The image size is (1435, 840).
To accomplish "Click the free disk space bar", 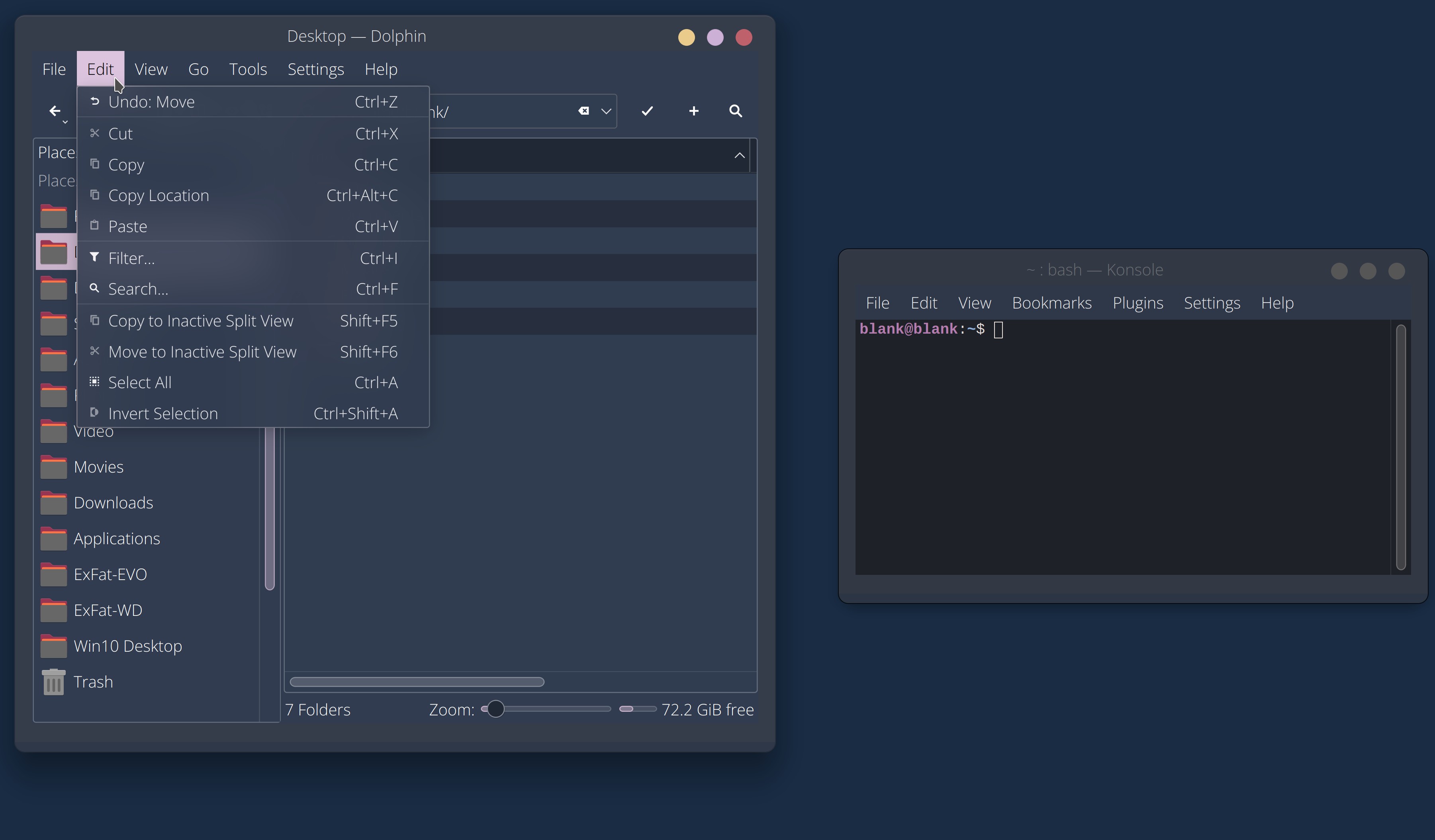I will [638, 709].
